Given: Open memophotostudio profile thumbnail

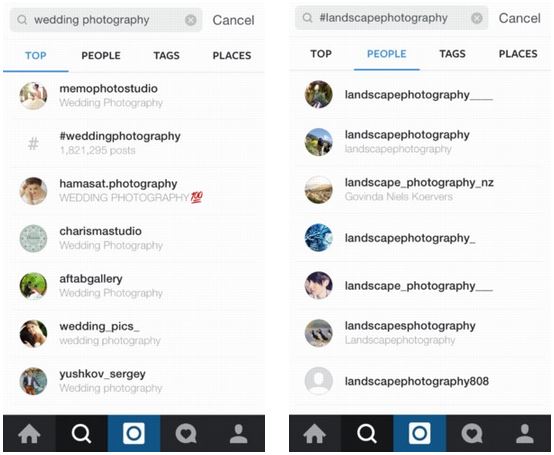Looking at the screenshot, I should point(33,96).
